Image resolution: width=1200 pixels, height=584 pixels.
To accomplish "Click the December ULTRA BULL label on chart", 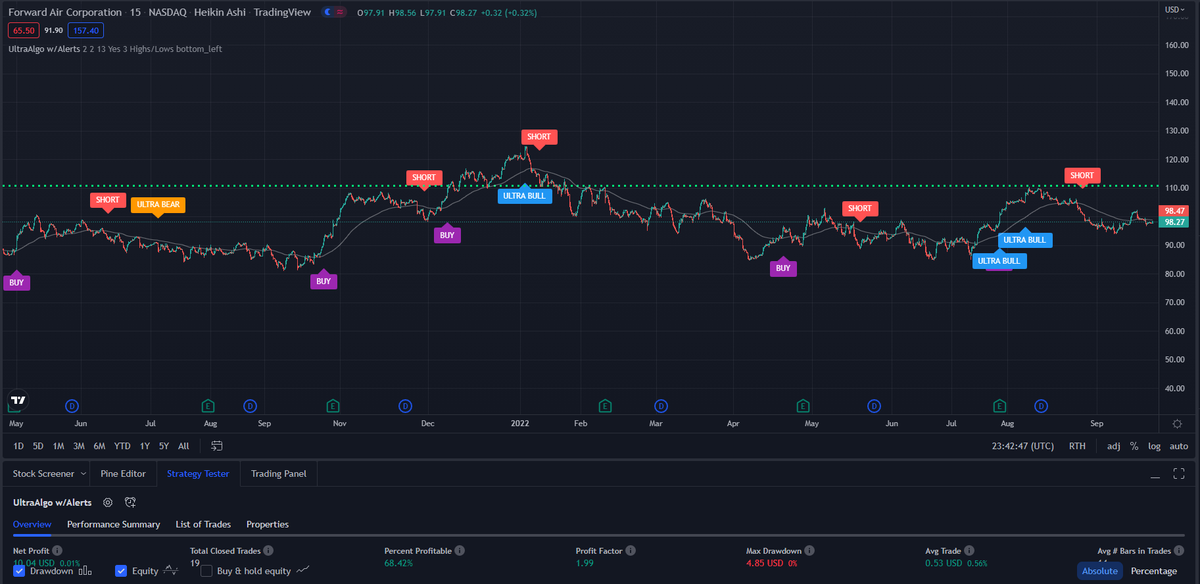I will point(524,195).
